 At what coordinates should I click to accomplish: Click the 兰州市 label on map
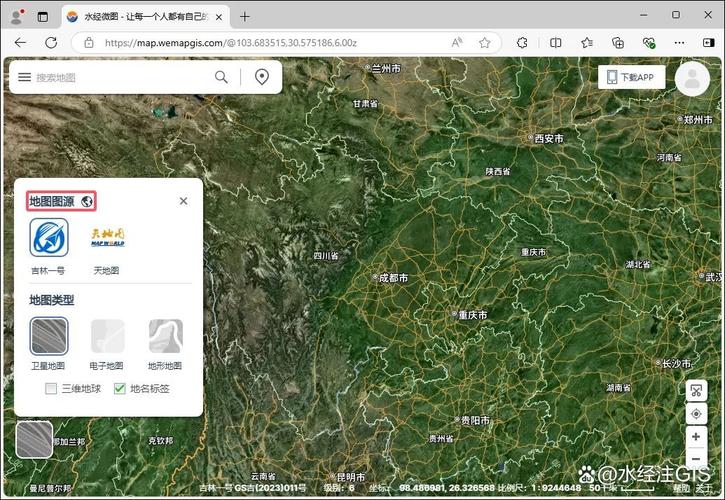pos(386,68)
